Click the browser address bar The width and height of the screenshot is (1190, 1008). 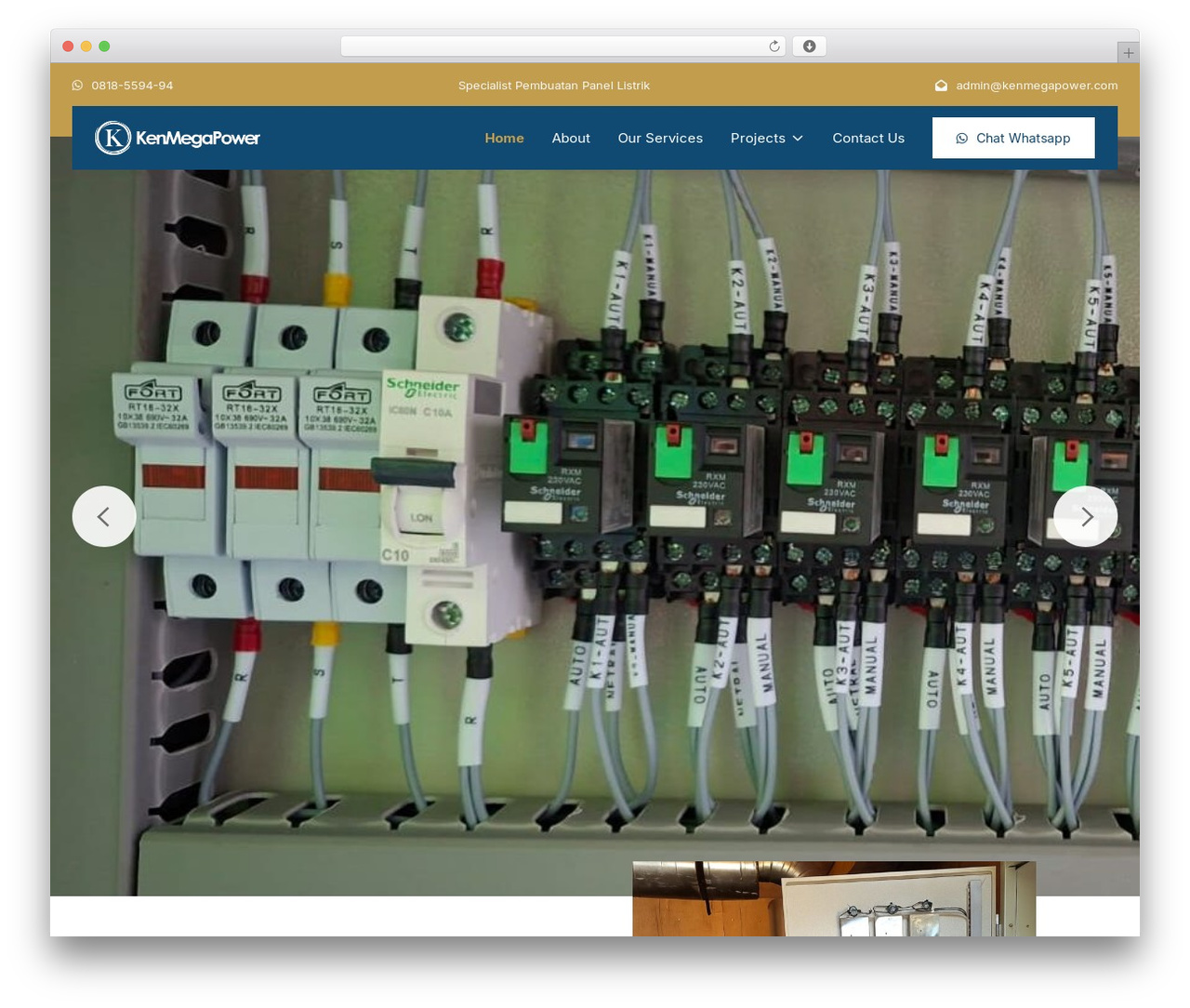[562, 46]
